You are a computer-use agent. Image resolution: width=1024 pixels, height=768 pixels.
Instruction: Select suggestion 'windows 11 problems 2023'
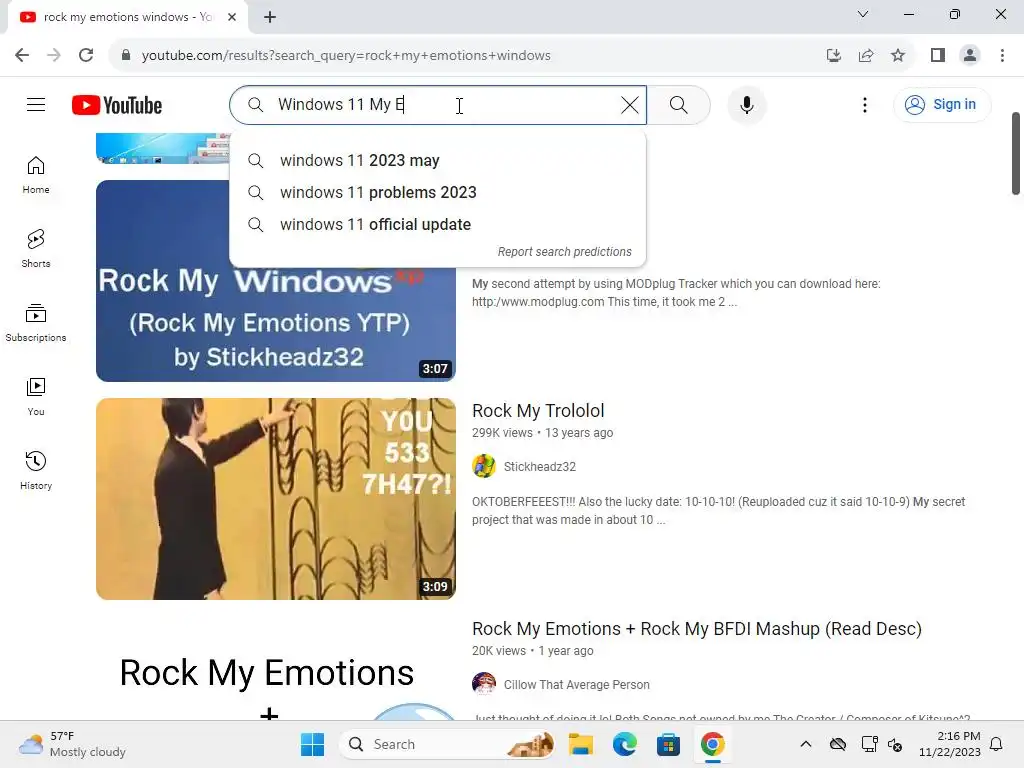coord(438,193)
